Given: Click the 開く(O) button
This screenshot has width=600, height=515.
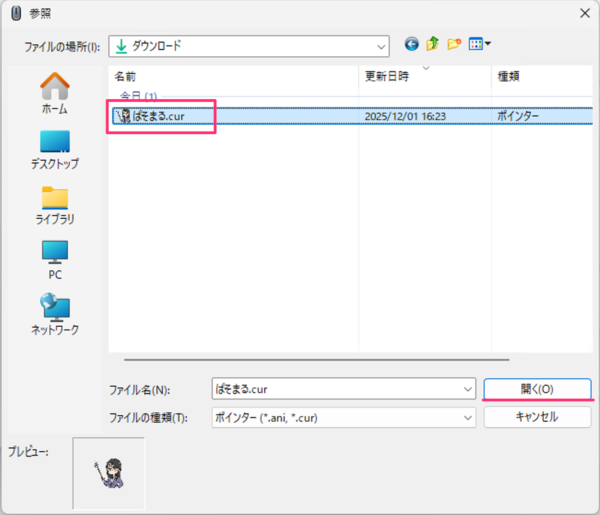Looking at the screenshot, I should (537, 388).
